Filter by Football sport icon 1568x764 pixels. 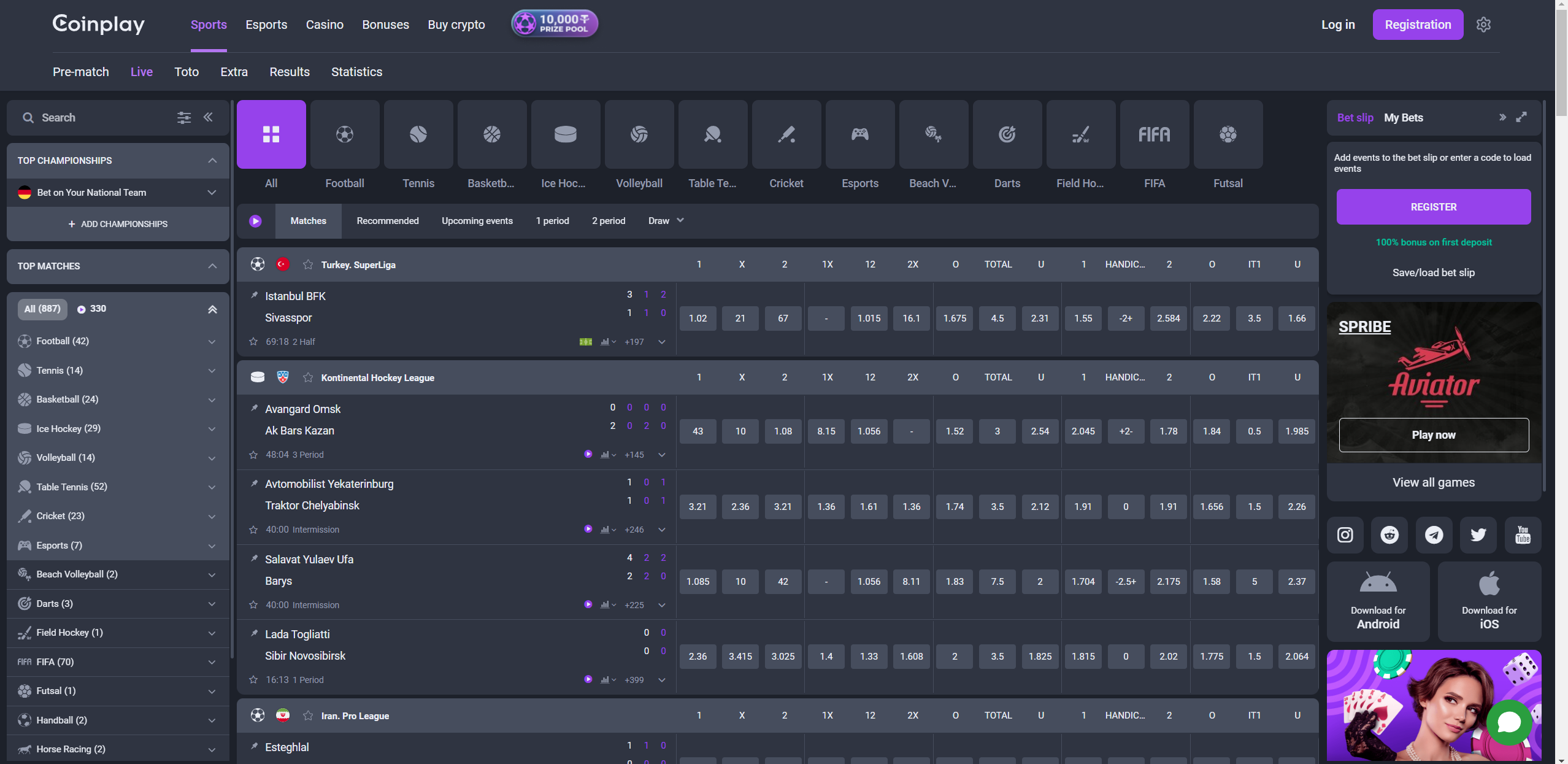345,134
